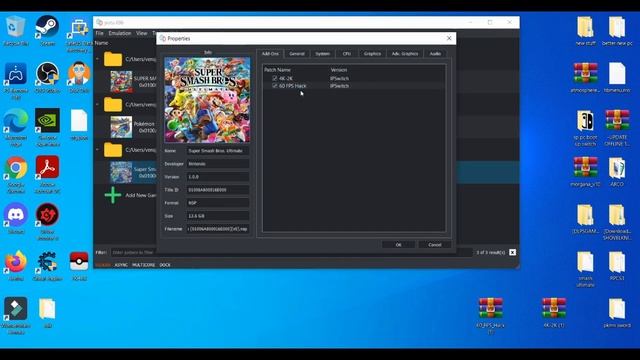This screenshot has height=360, width=640.
Task: Select the Add-Ons tab
Action: coord(270,53)
